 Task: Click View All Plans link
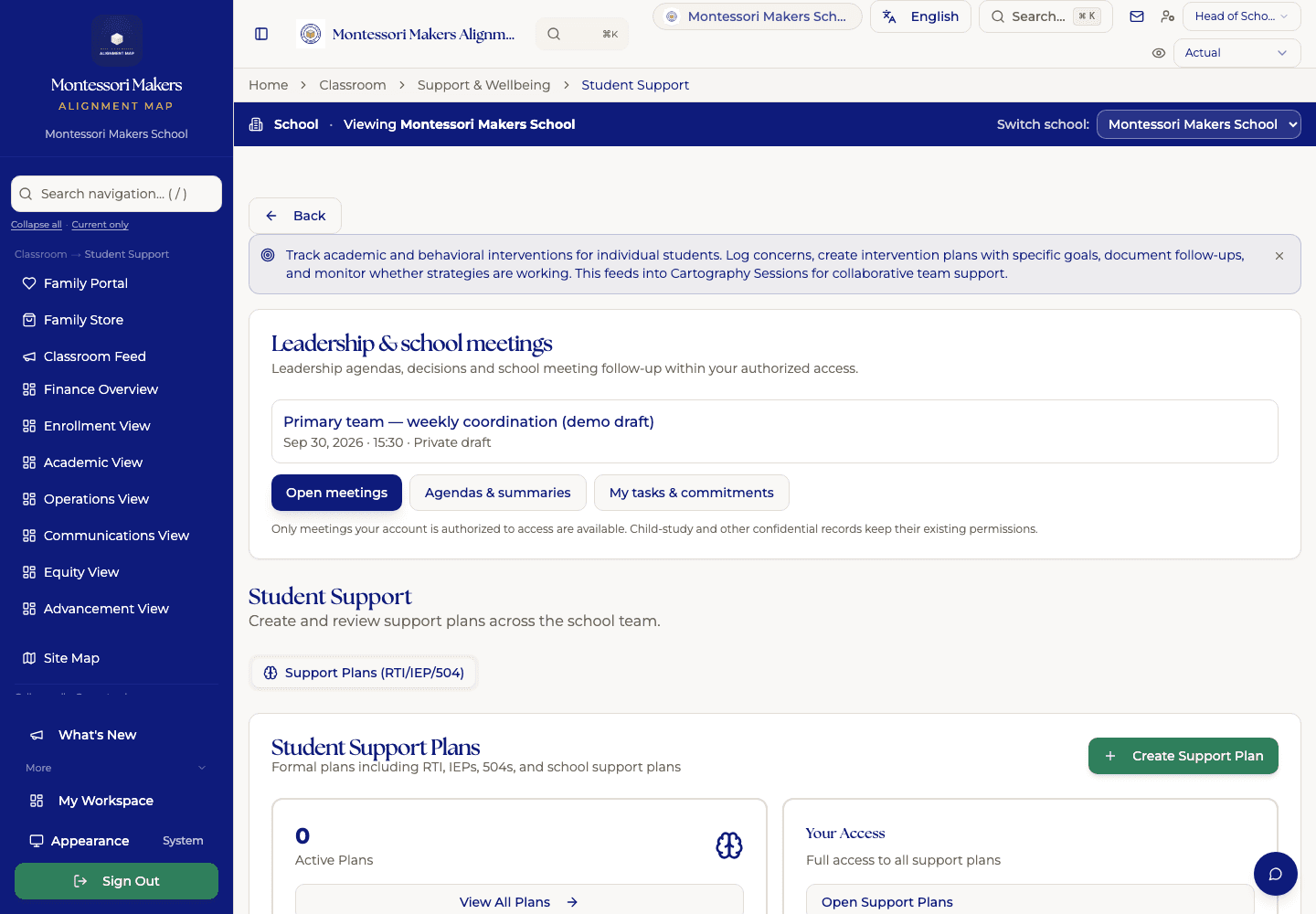[x=519, y=902]
